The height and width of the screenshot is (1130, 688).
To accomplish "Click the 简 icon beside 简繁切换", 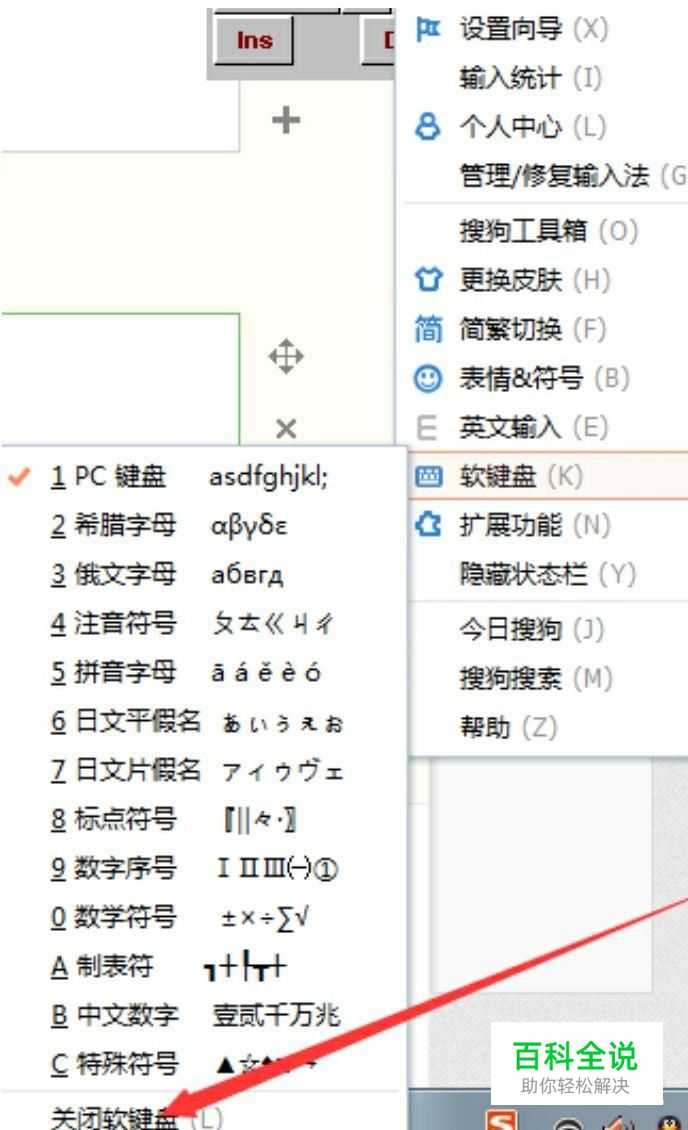I will [428, 329].
